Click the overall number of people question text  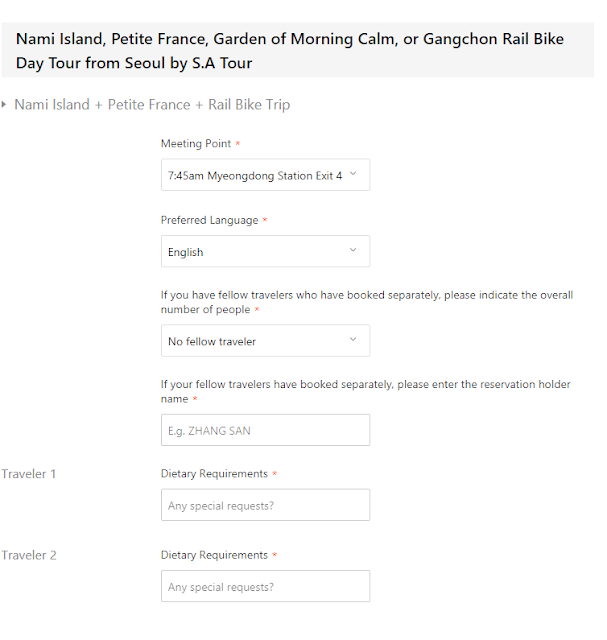tap(367, 302)
